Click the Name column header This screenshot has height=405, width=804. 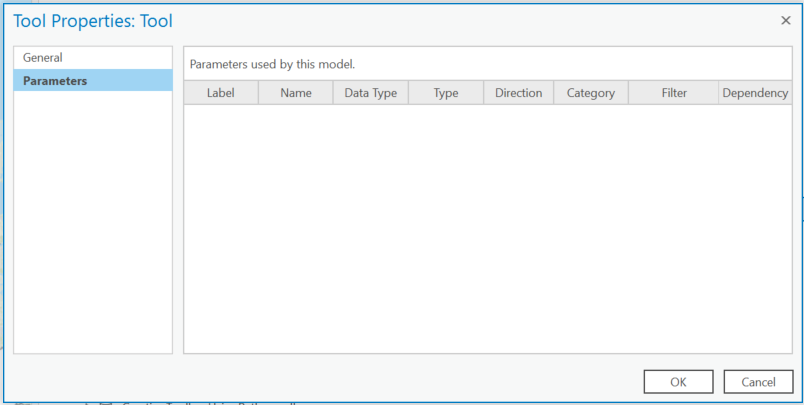pyautogui.click(x=296, y=93)
